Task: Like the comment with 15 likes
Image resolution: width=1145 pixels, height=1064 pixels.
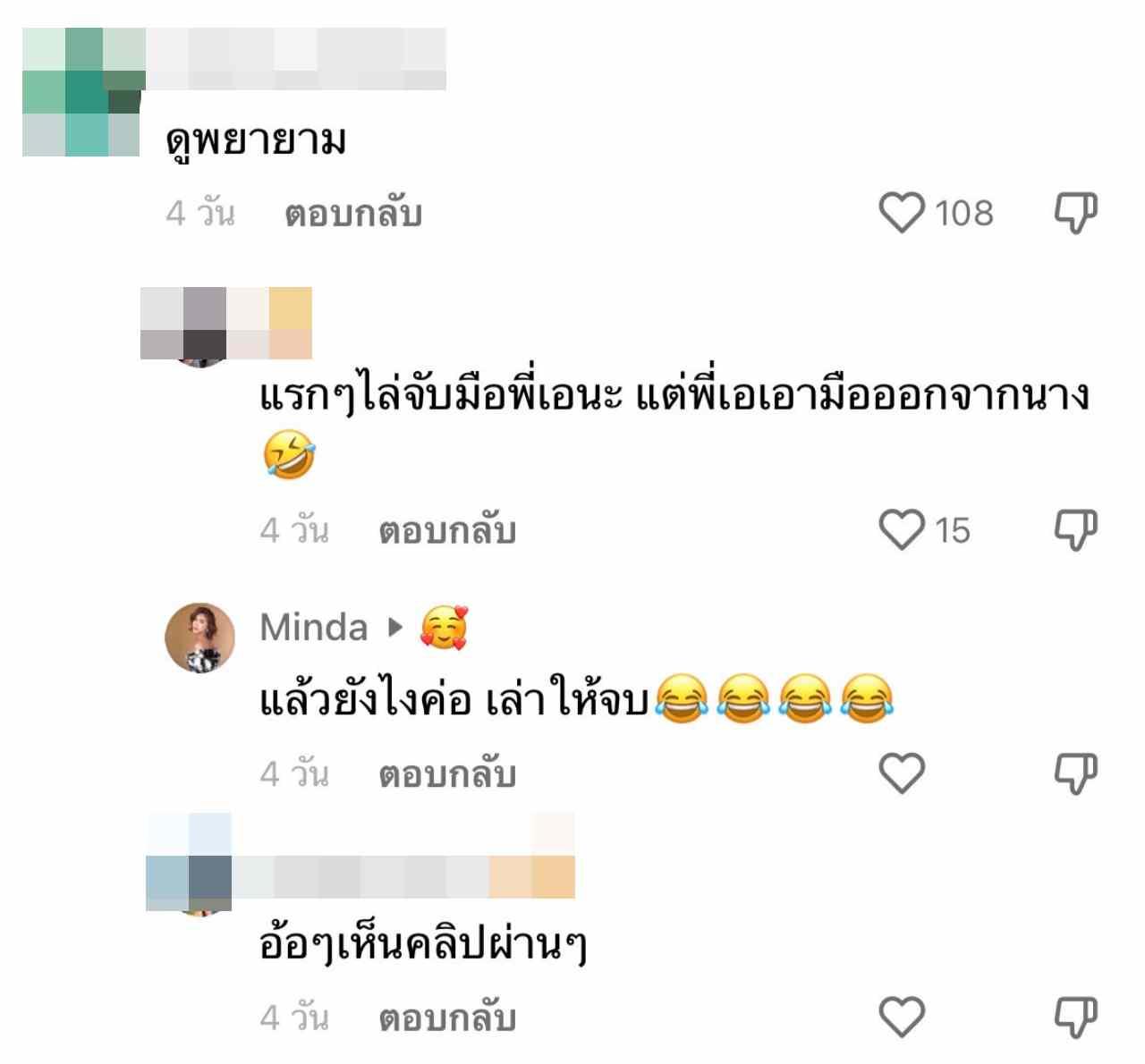Action: pyautogui.click(x=902, y=529)
